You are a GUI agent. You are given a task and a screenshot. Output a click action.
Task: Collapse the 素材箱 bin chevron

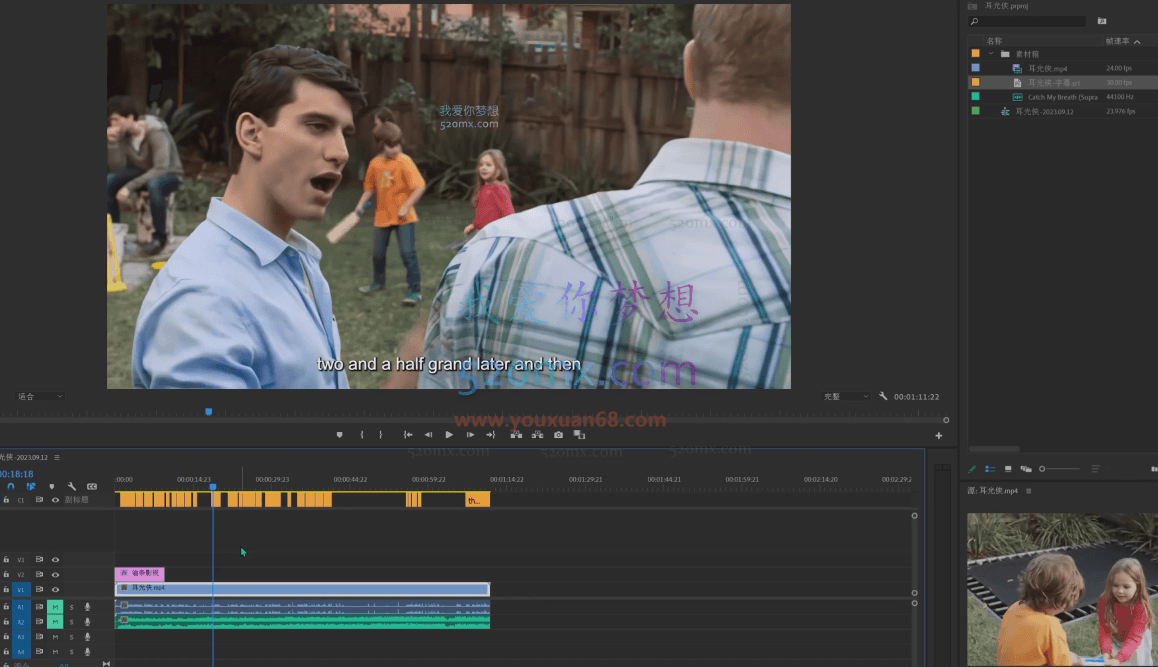tap(991, 54)
